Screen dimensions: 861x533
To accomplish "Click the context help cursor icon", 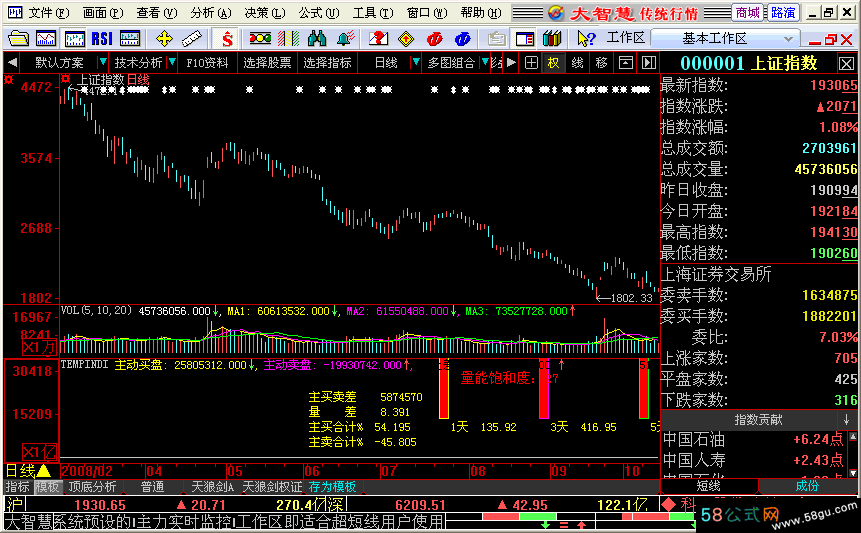I will [586, 38].
